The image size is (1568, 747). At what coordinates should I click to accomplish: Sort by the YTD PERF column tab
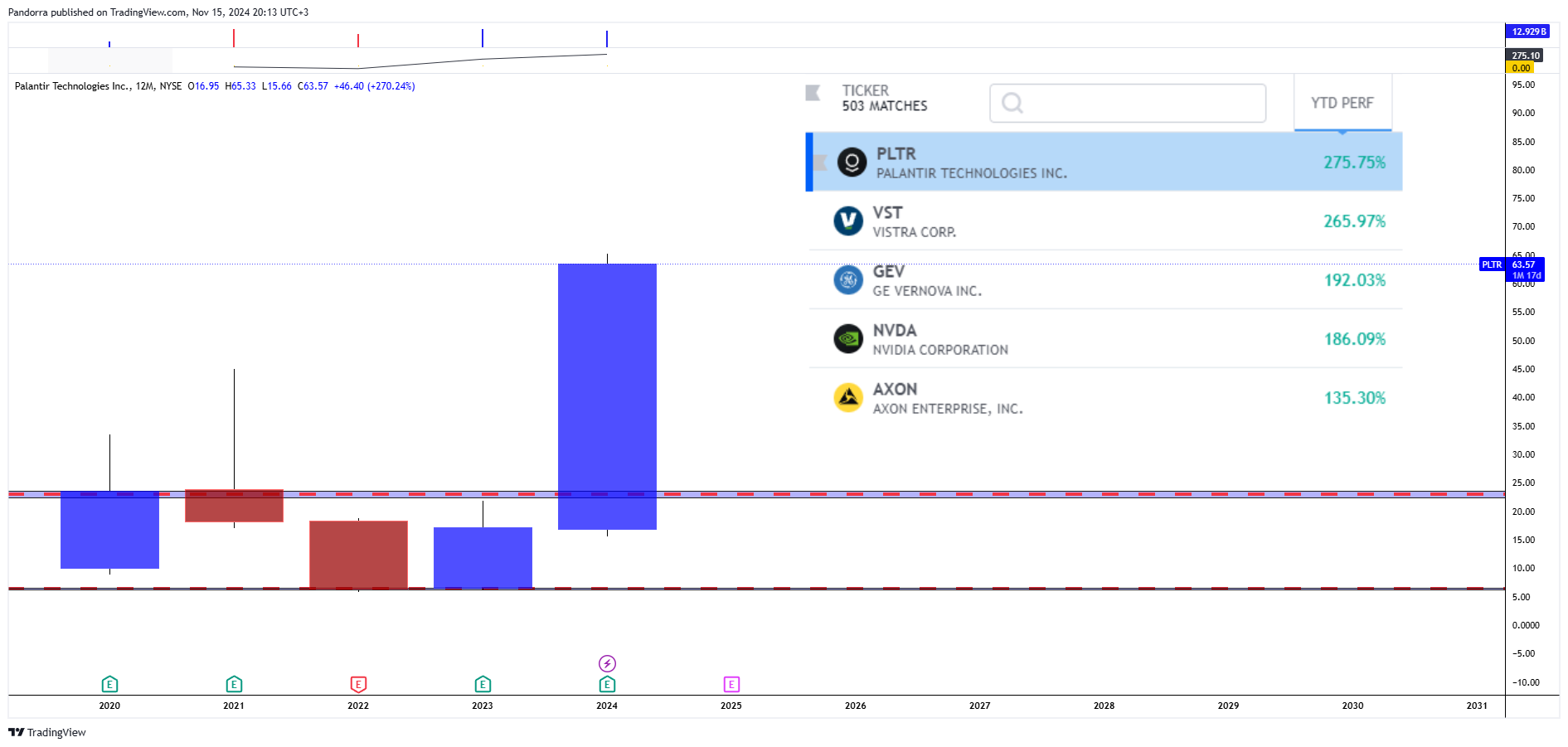click(x=1342, y=103)
